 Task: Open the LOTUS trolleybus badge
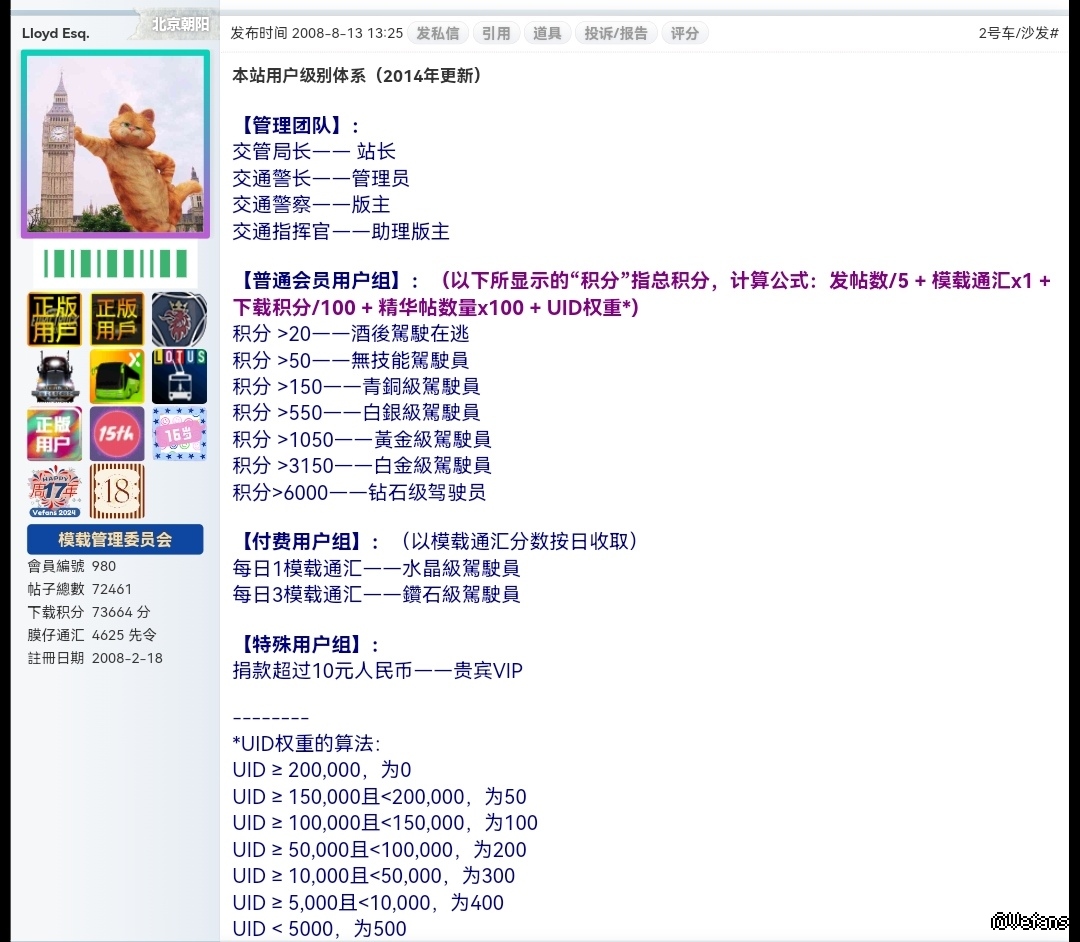(x=179, y=377)
